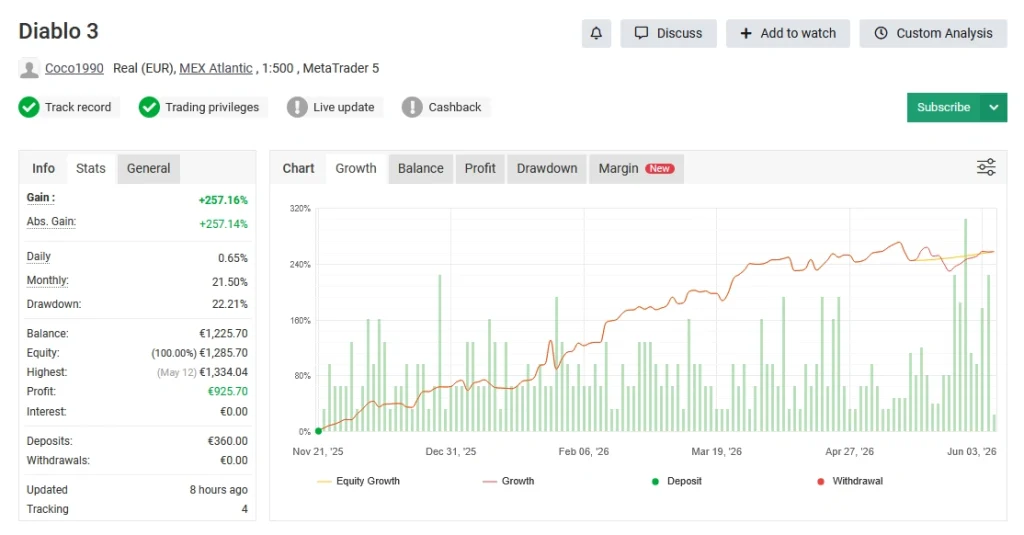Click the Subscribe button
1024x535 pixels.
[943, 107]
